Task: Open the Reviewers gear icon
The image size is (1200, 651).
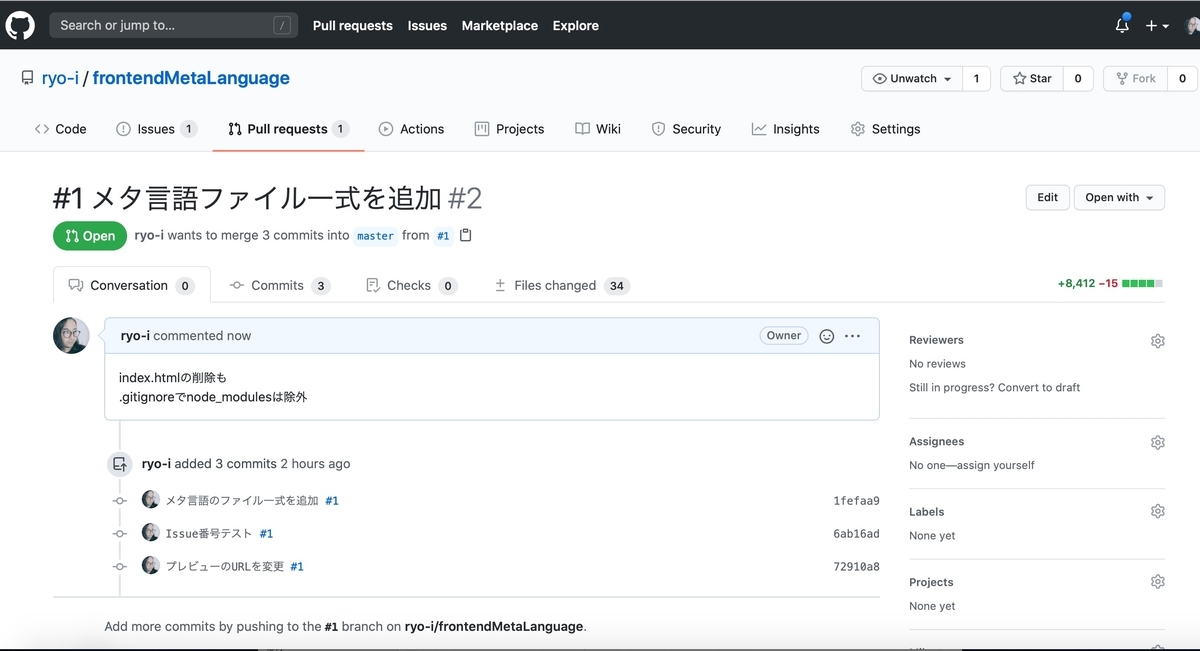Action: pos(1158,341)
